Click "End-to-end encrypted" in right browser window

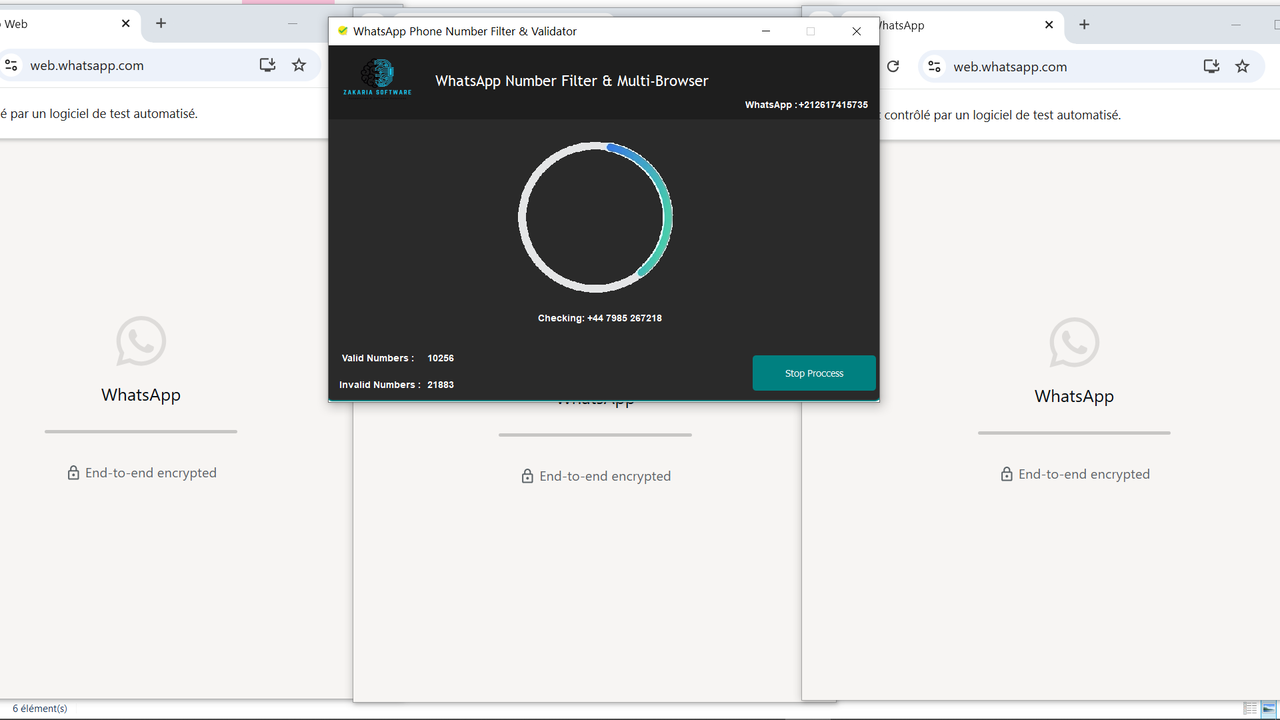(1084, 474)
